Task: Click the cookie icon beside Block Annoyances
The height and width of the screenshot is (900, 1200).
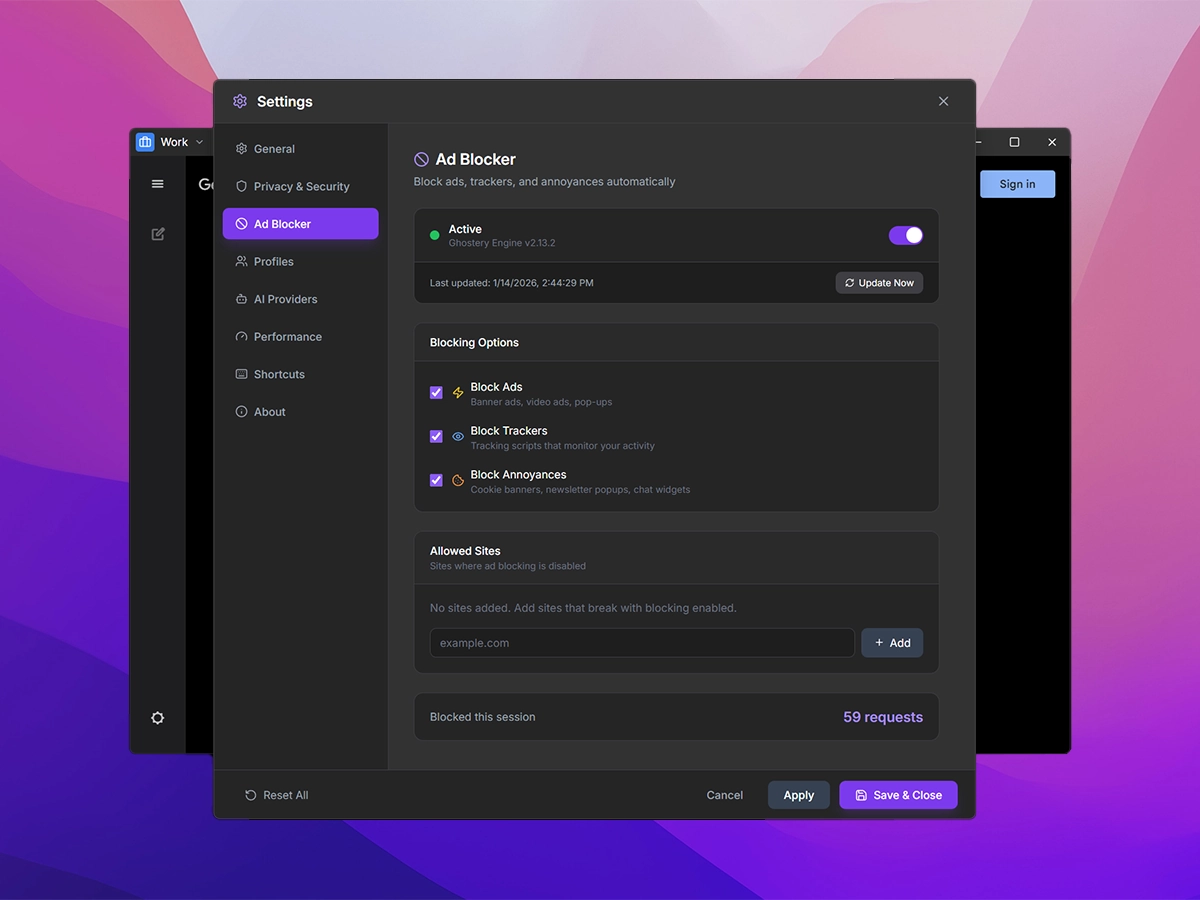Action: [458, 481]
